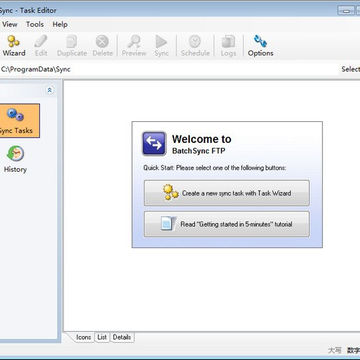This screenshot has width=360, height=360.
Task: Open the View menu
Action: 10,24
